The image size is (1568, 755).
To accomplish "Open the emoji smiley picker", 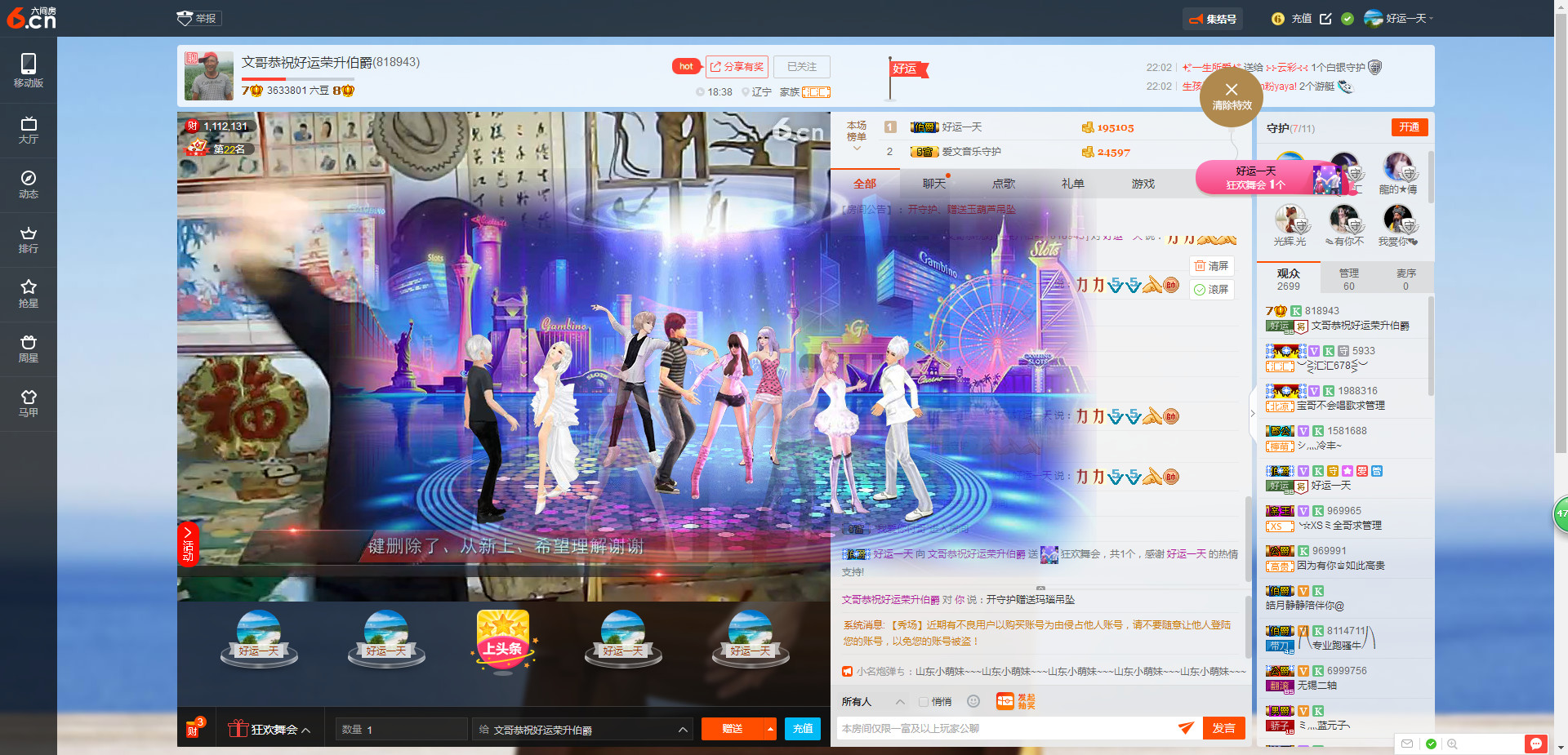I will click(973, 701).
